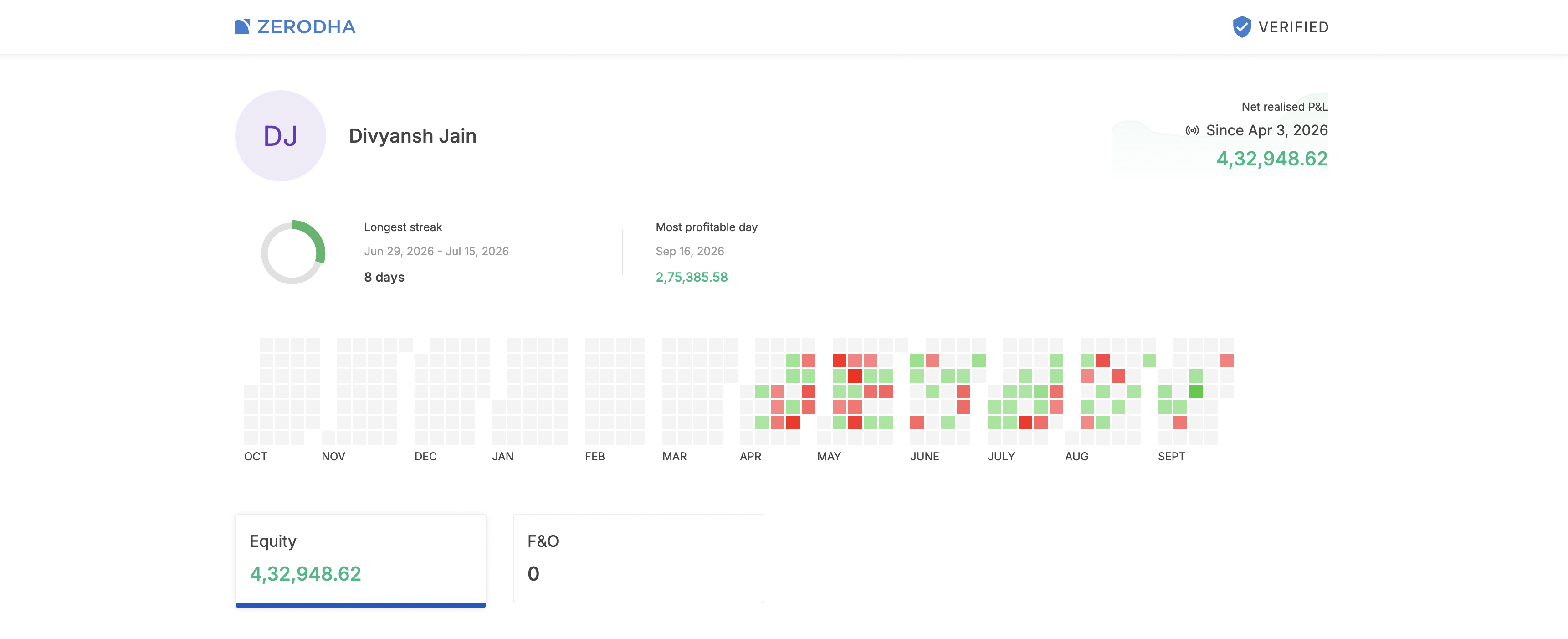Click the AUG month label on heatmap
This screenshot has width=1568, height=639.
[x=1077, y=456]
